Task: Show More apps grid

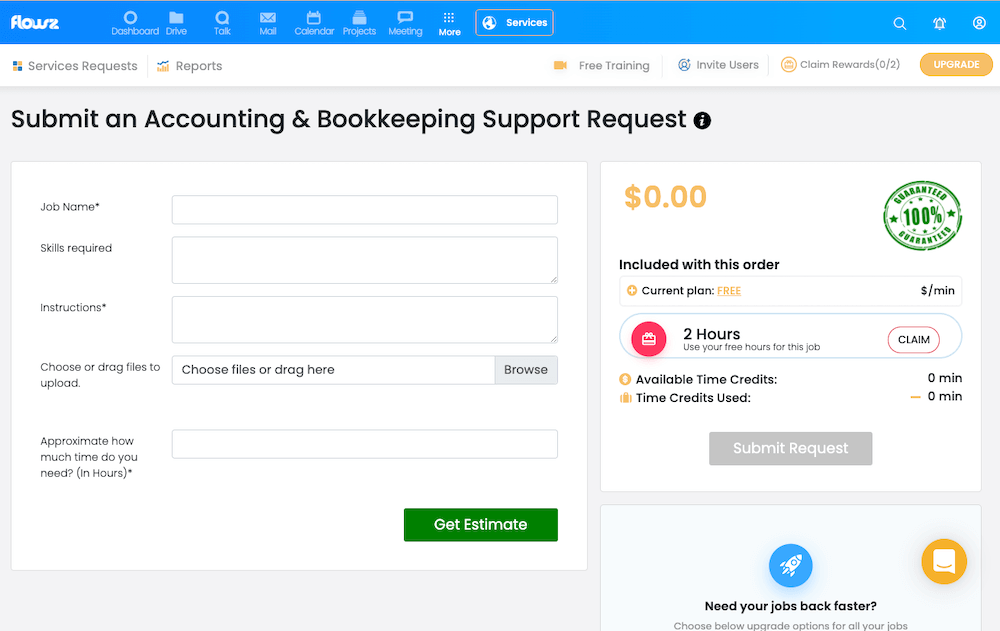Action: [x=449, y=24]
